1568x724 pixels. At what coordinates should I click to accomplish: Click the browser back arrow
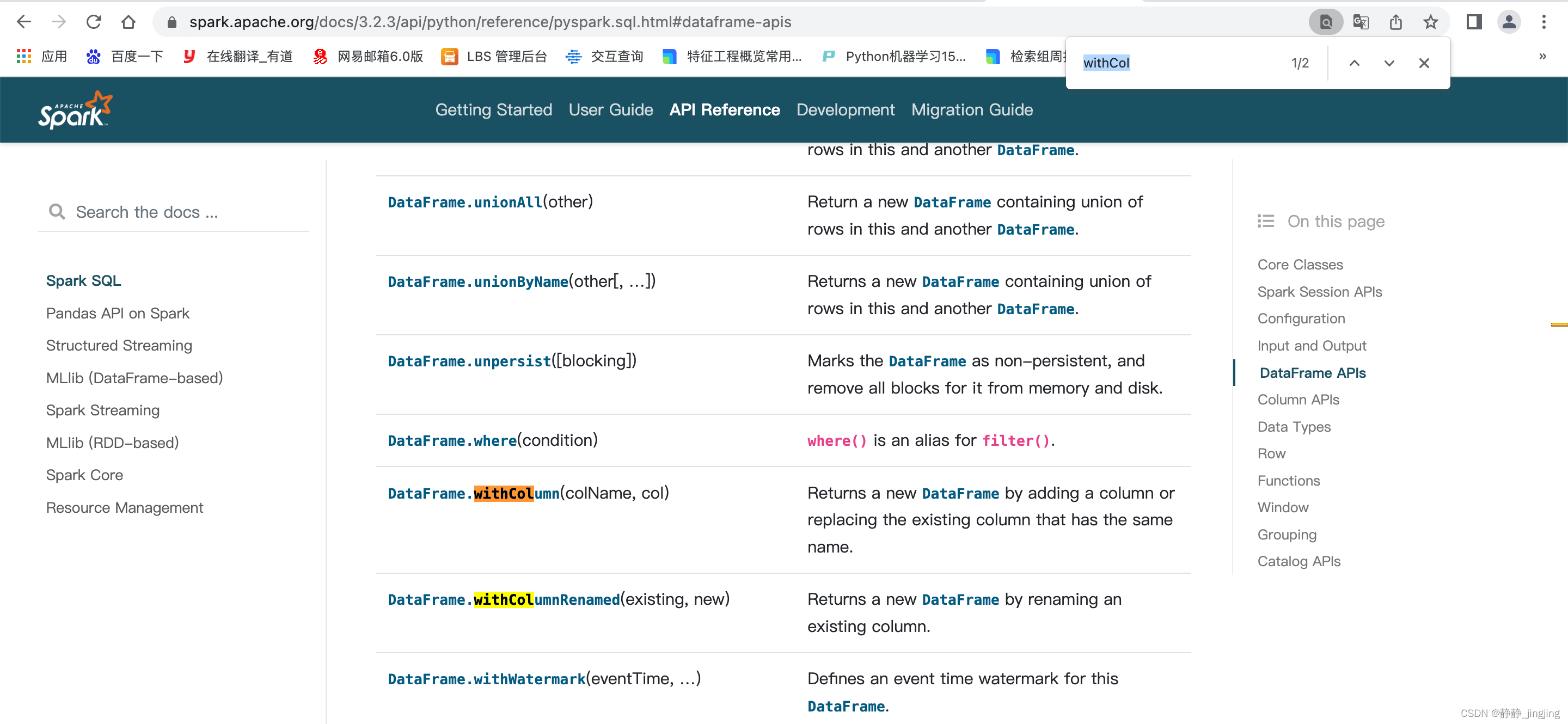pos(24,22)
